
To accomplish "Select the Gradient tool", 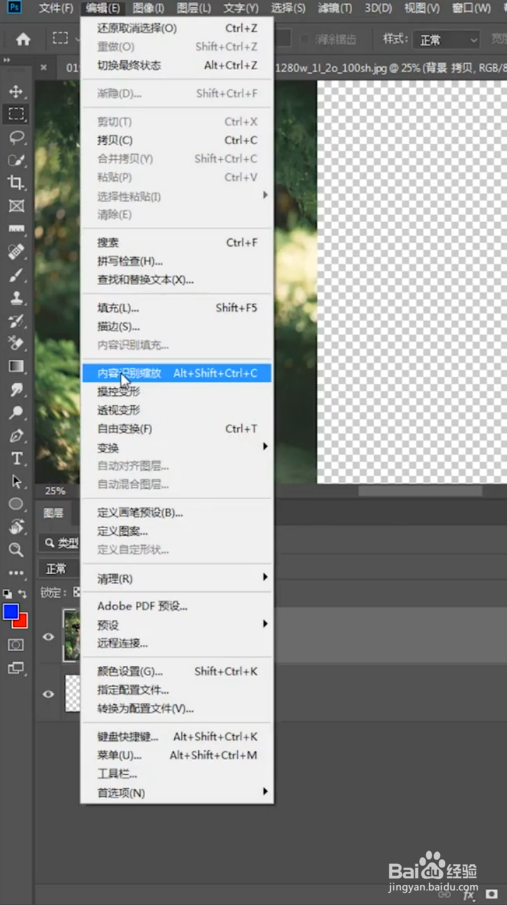I will click(16, 367).
